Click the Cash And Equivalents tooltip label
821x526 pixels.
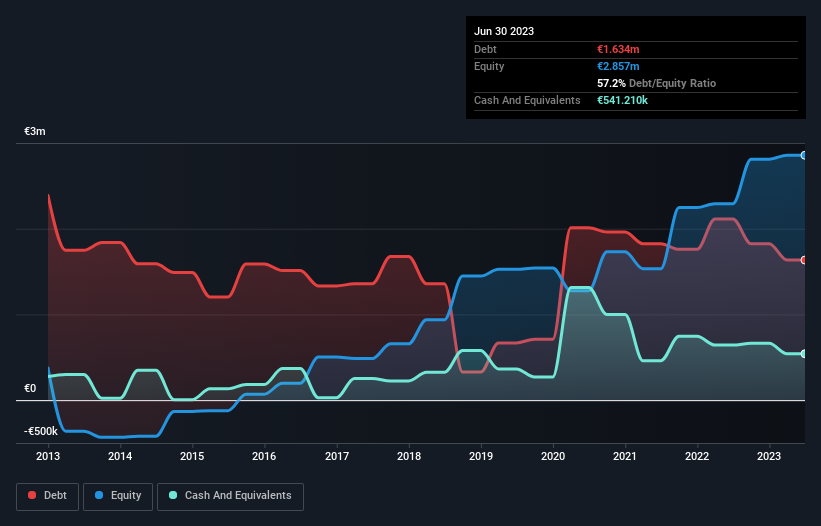click(527, 100)
